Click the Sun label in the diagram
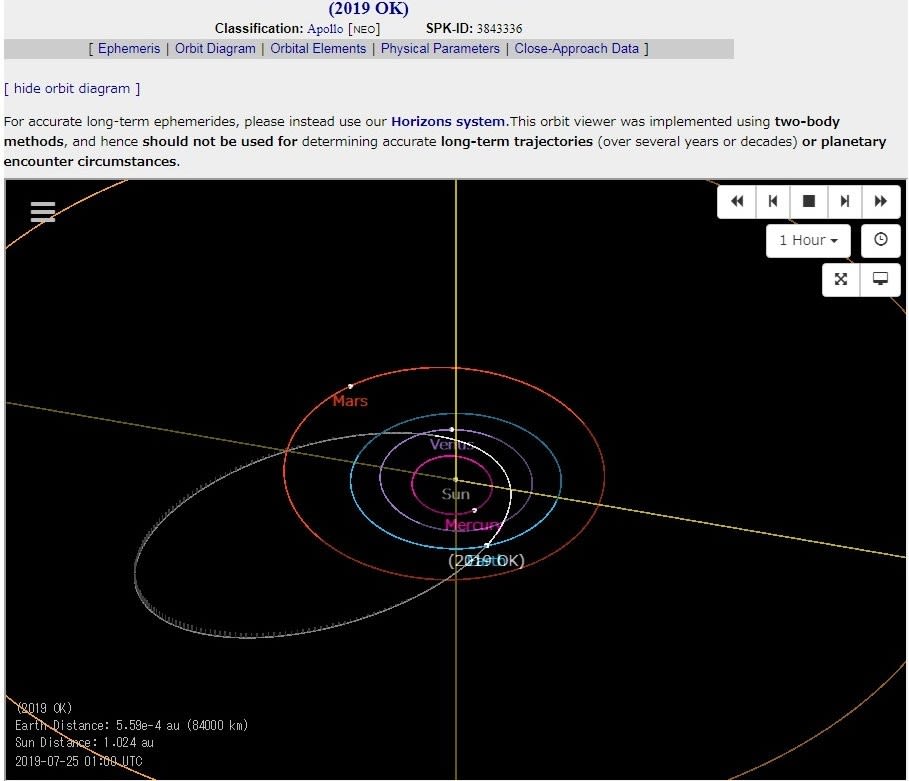909x781 pixels. point(456,494)
